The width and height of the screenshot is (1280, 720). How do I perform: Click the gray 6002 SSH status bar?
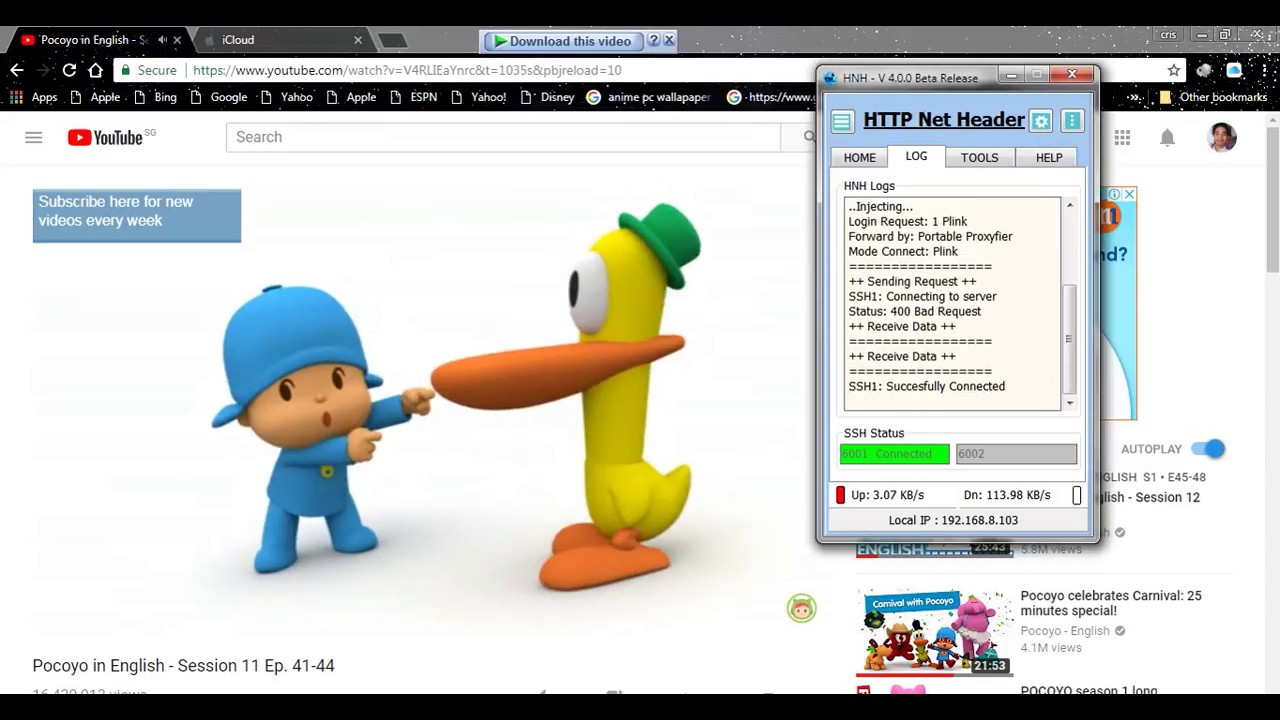[1016, 454]
